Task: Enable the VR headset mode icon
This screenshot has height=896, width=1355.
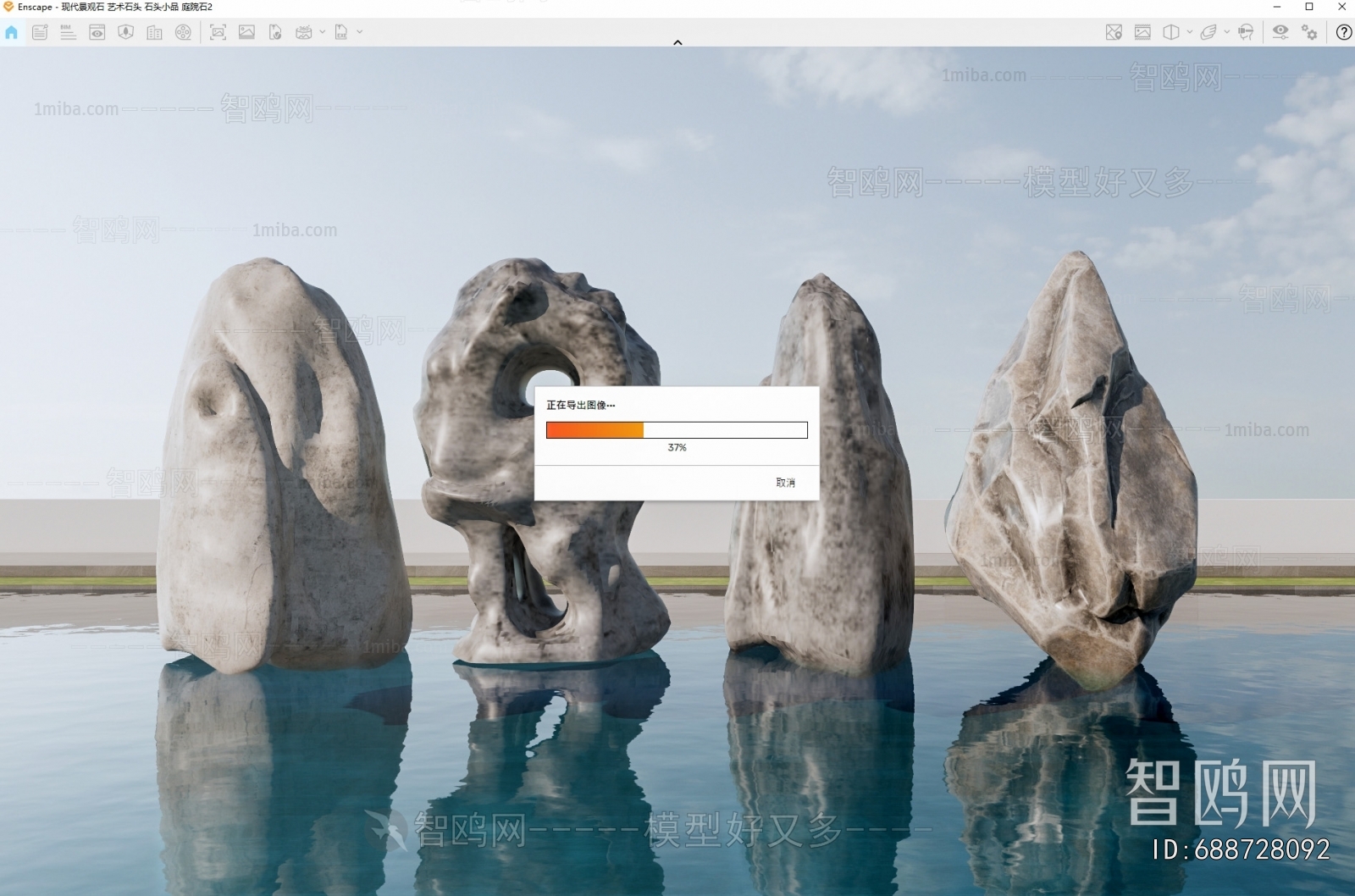Action: click(1246, 32)
